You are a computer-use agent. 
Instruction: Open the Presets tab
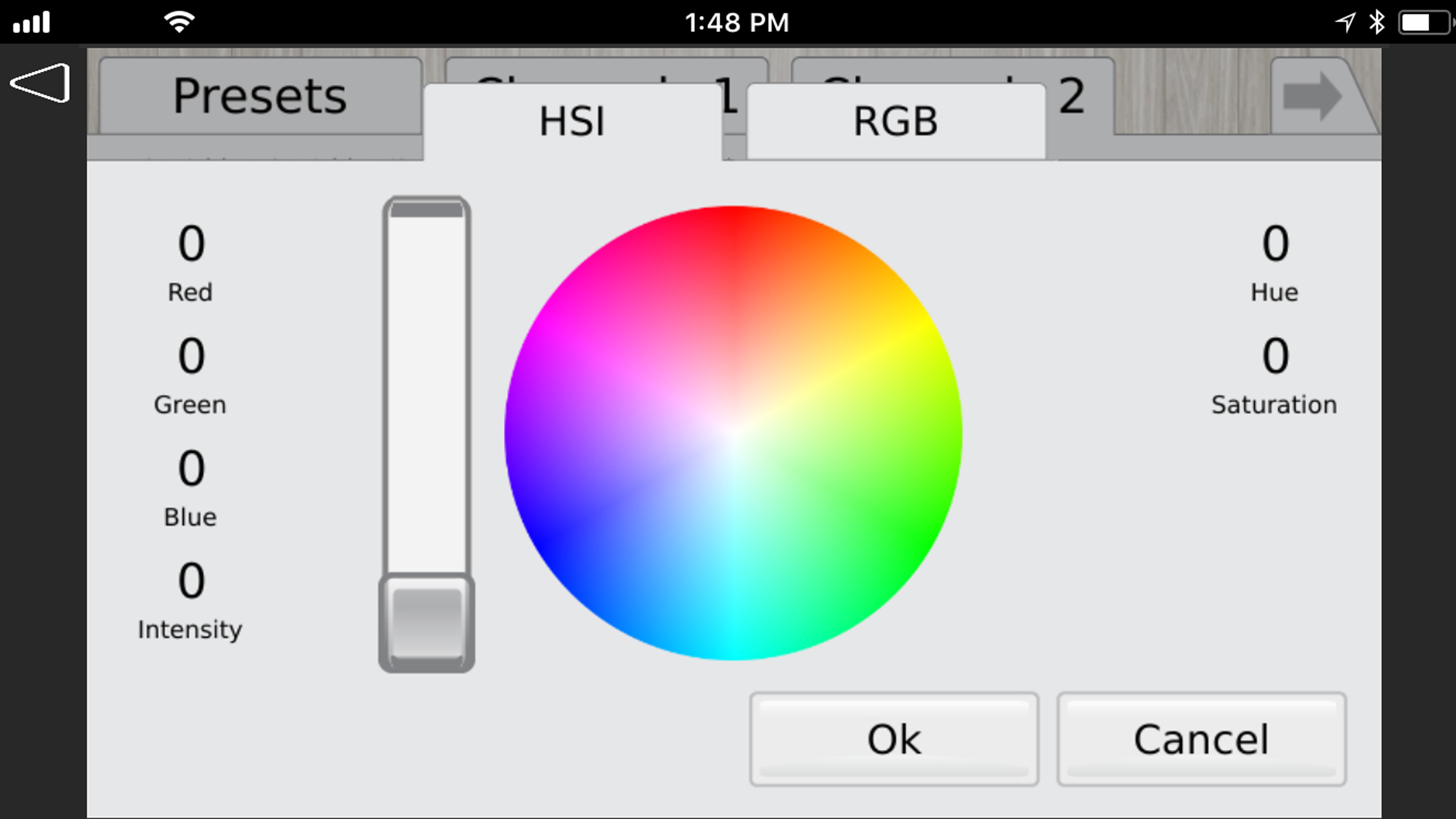click(259, 97)
